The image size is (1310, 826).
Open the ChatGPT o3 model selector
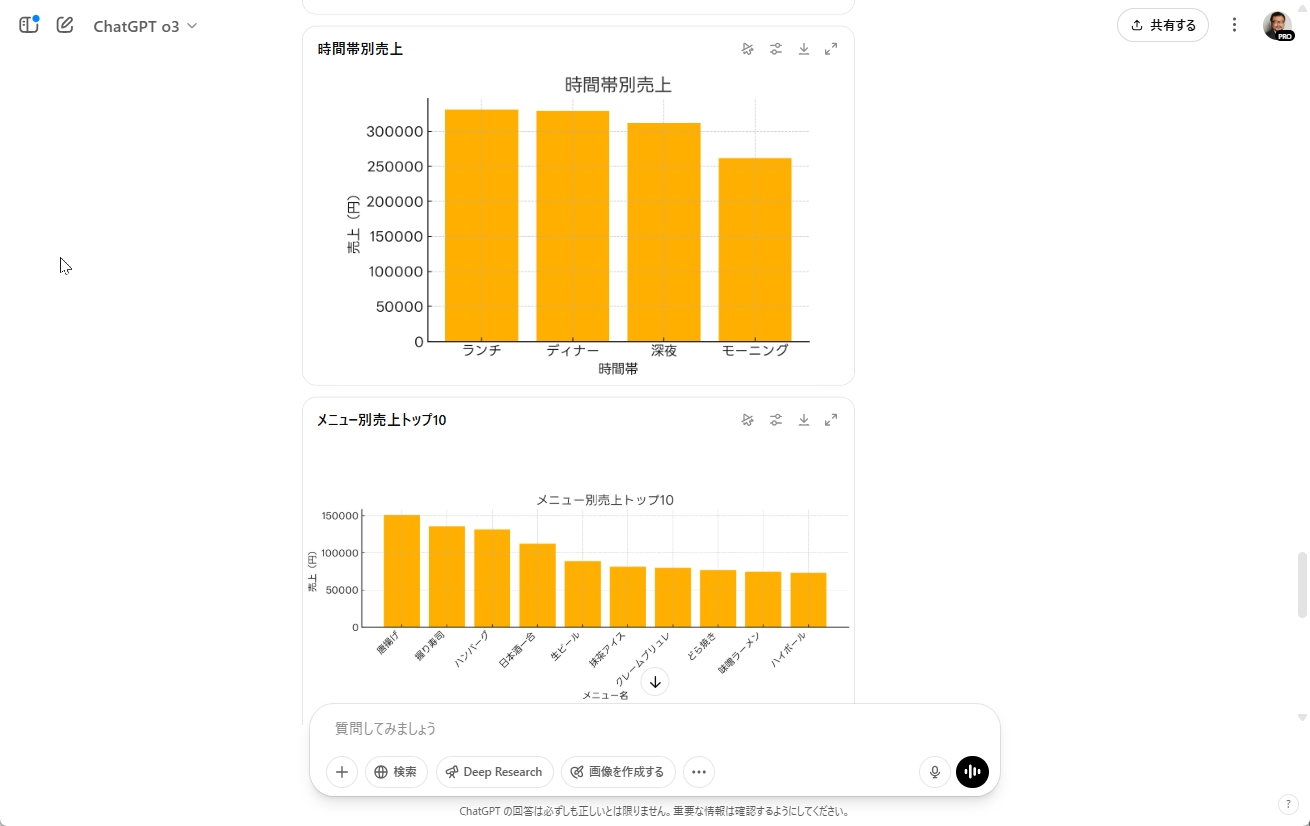[x=145, y=25]
